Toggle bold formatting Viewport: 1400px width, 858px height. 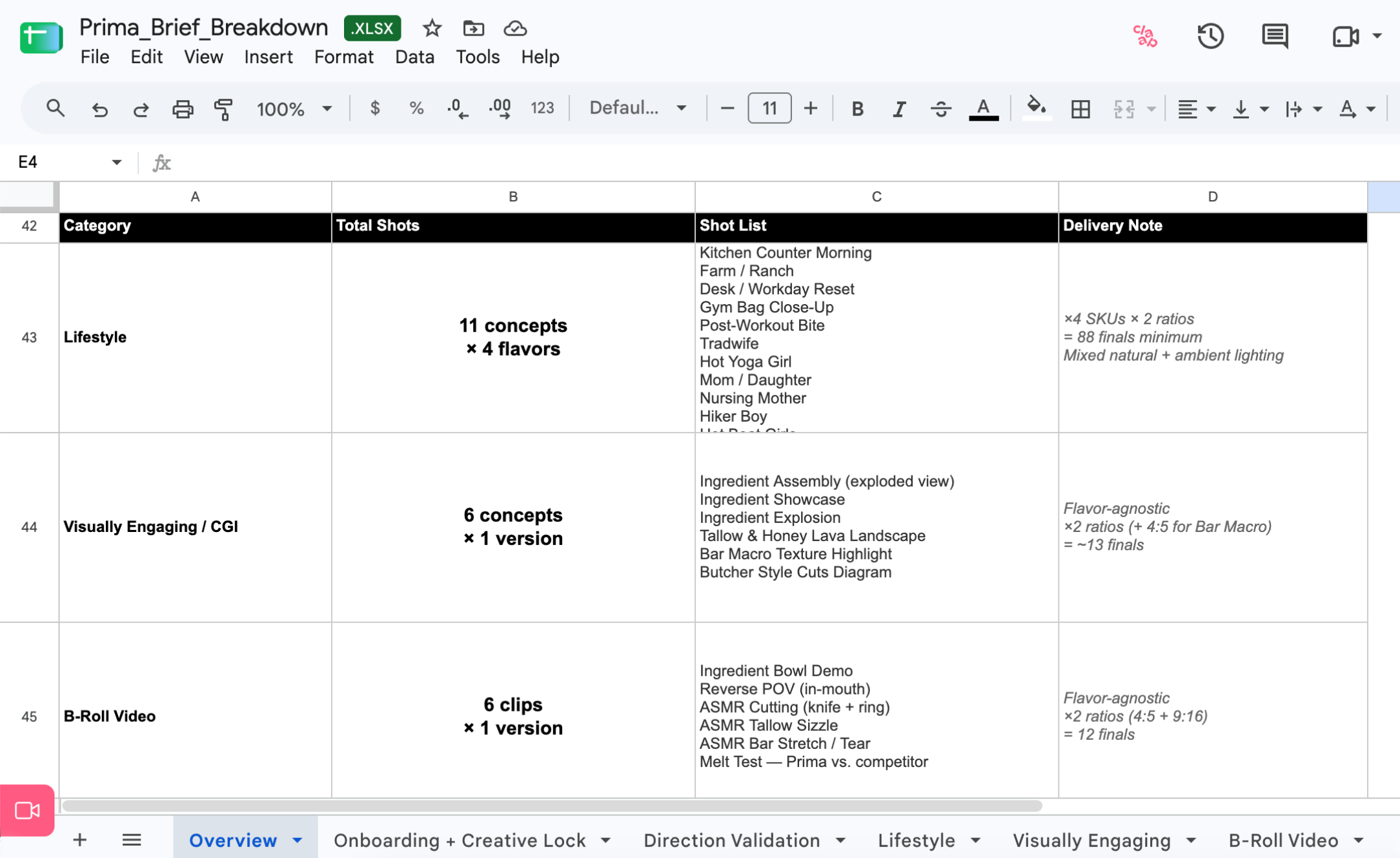coord(857,108)
